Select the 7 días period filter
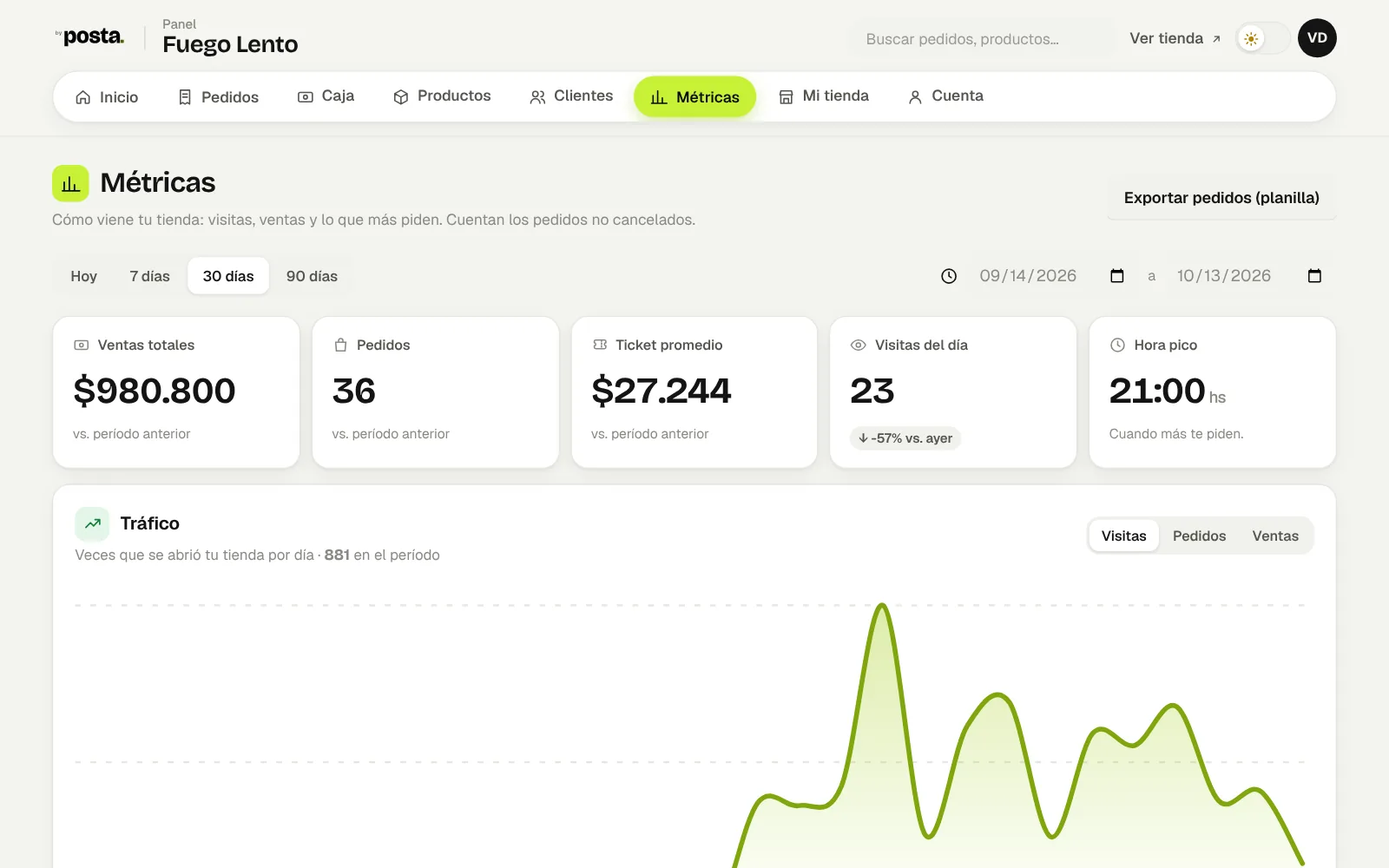The image size is (1389, 868). point(150,276)
